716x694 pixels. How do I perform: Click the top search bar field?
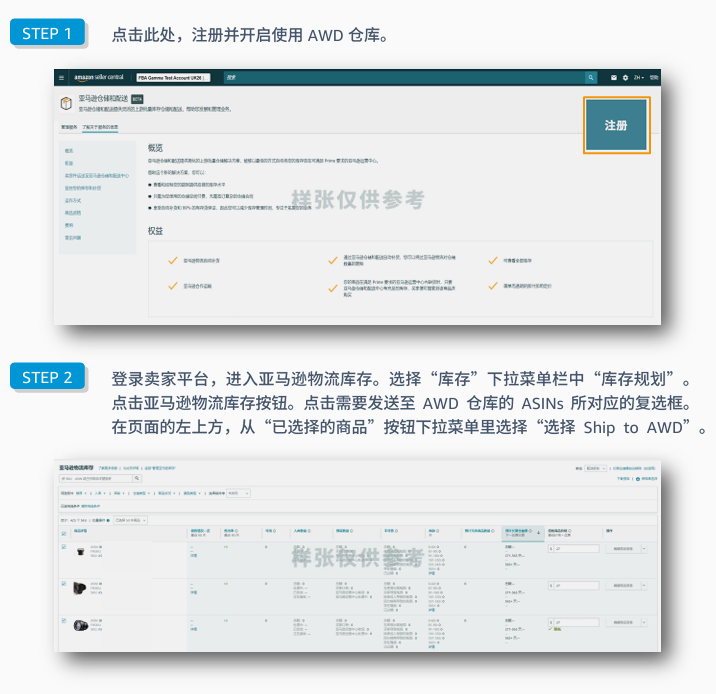(405, 78)
